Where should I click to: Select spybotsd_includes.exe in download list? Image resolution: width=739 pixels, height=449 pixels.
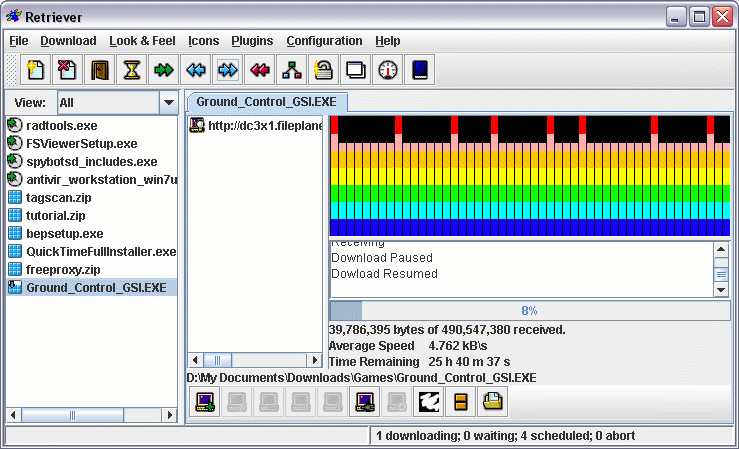(x=91, y=162)
